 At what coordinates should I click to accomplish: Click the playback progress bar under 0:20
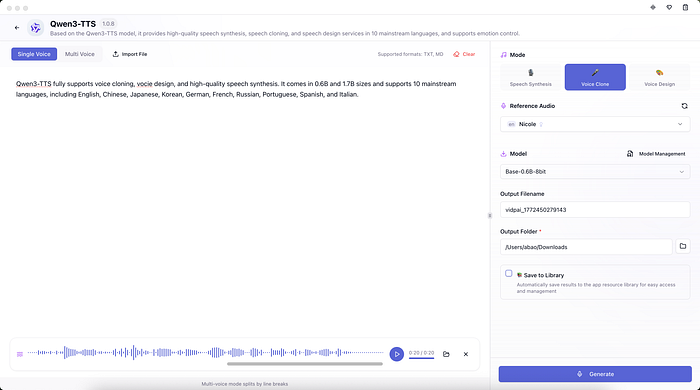pyautogui.click(x=421, y=358)
